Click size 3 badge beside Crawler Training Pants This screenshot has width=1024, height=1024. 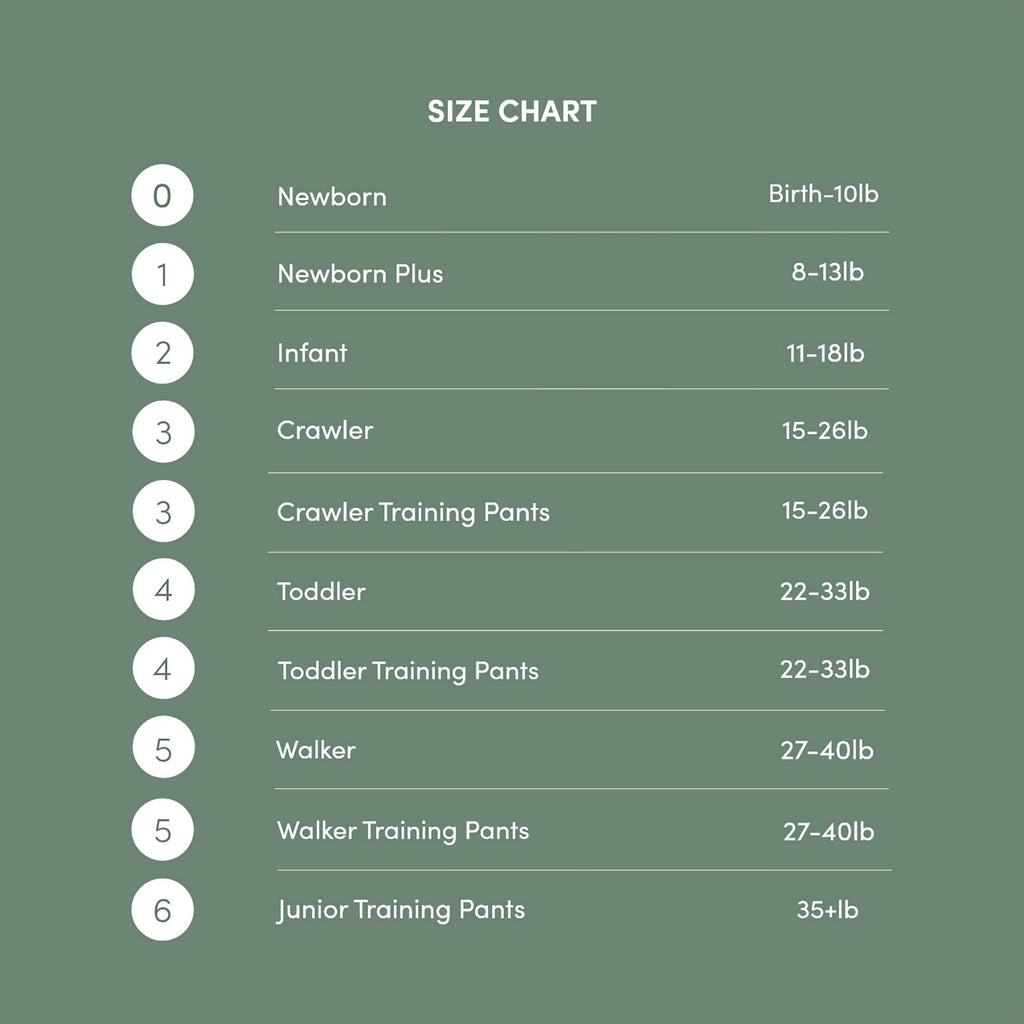[x=163, y=511]
